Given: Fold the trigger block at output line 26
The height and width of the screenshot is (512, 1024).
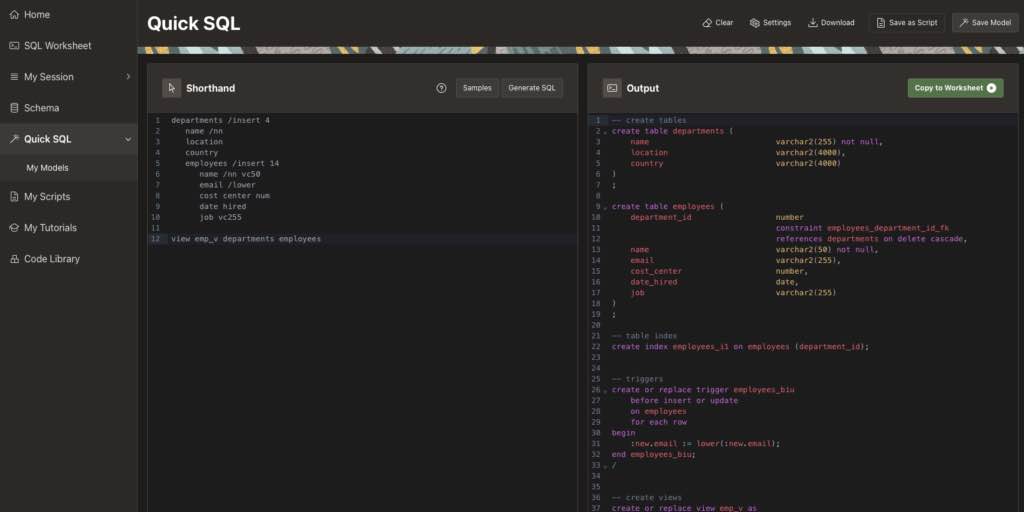Looking at the screenshot, I should [605, 391].
